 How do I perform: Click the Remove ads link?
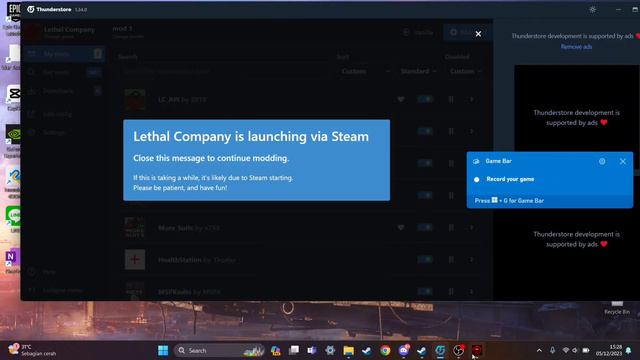tap(576, 47)
